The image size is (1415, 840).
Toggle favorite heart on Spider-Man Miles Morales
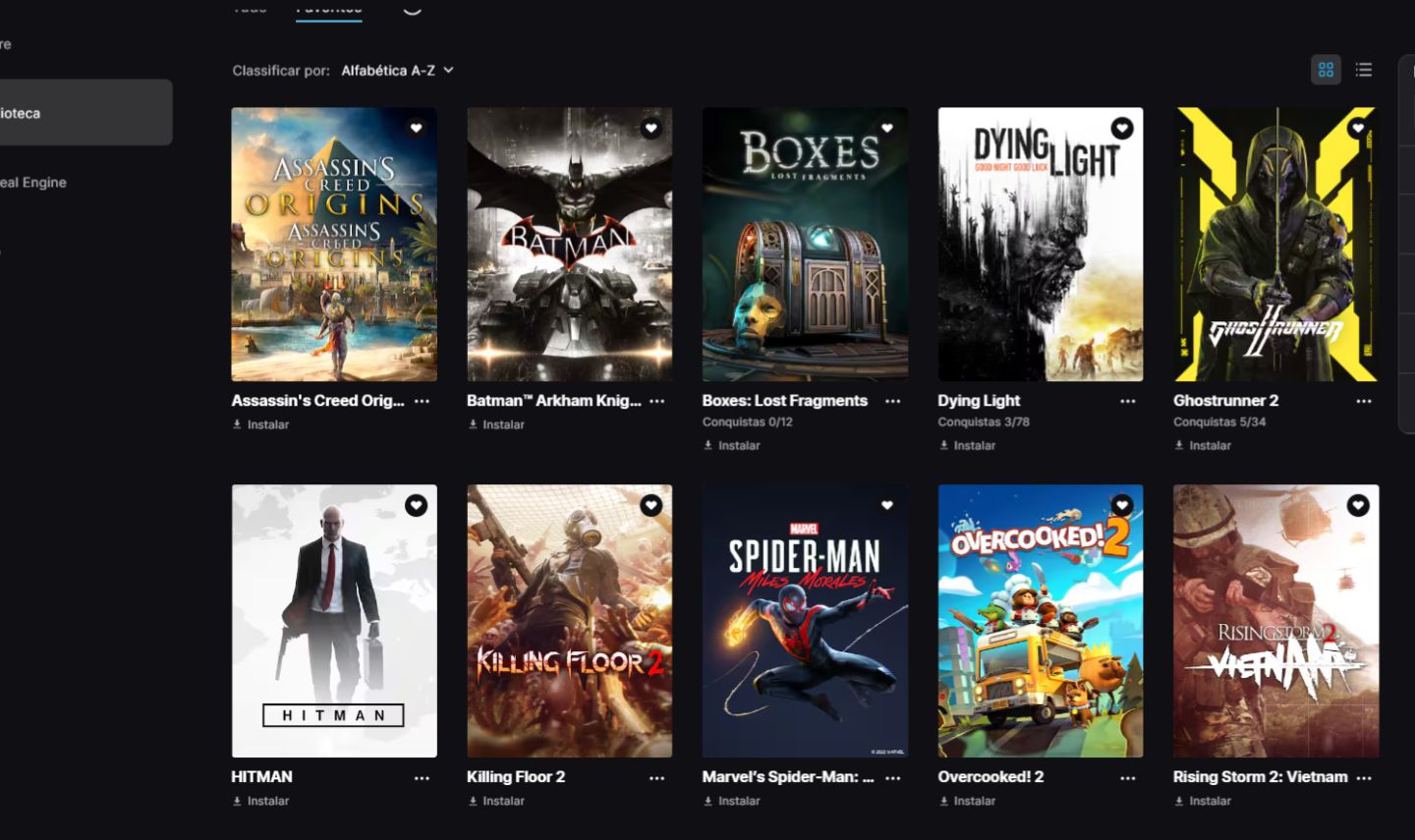pos(886,505)
